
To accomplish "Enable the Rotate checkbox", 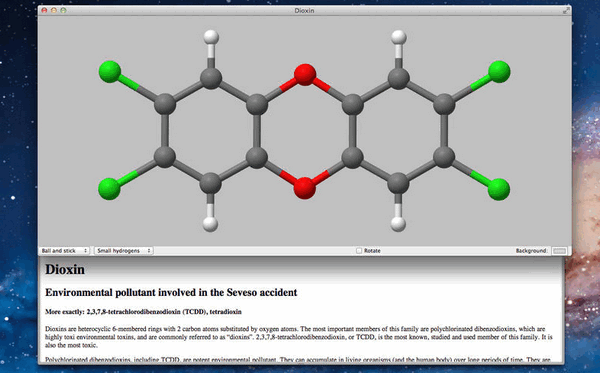I will pyautogui.click(x=359, y=251).
